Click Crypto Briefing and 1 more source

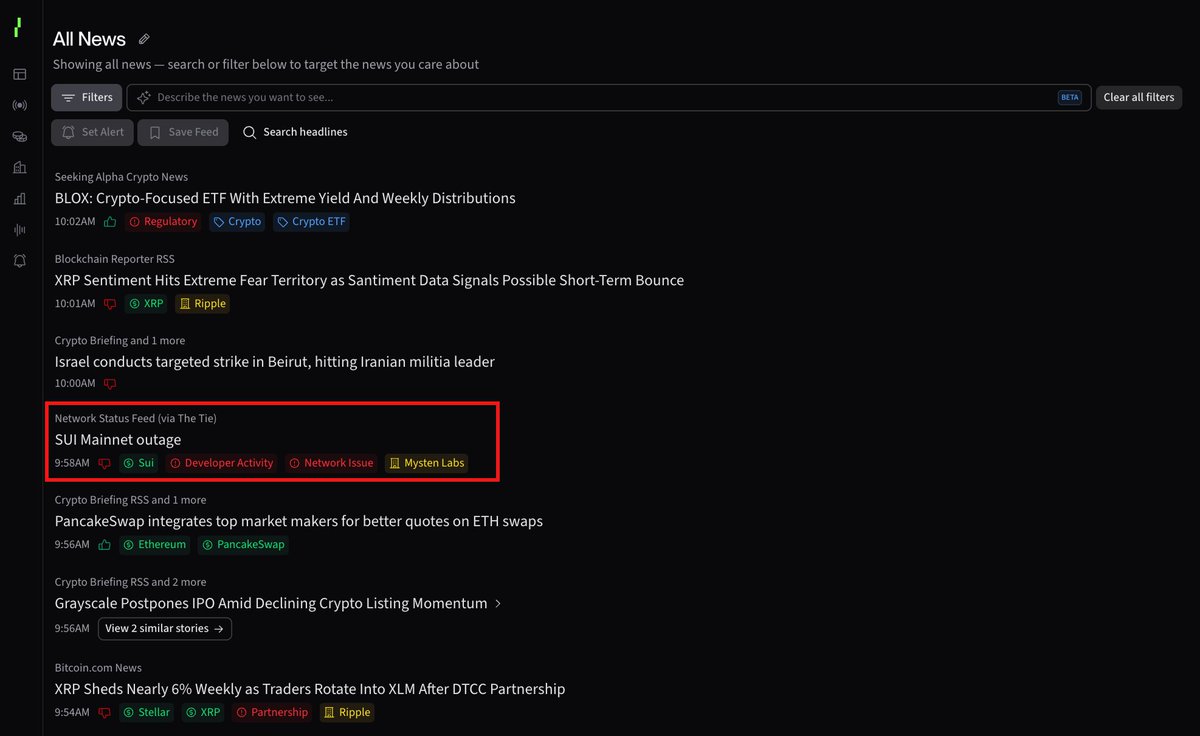point(120,341)
